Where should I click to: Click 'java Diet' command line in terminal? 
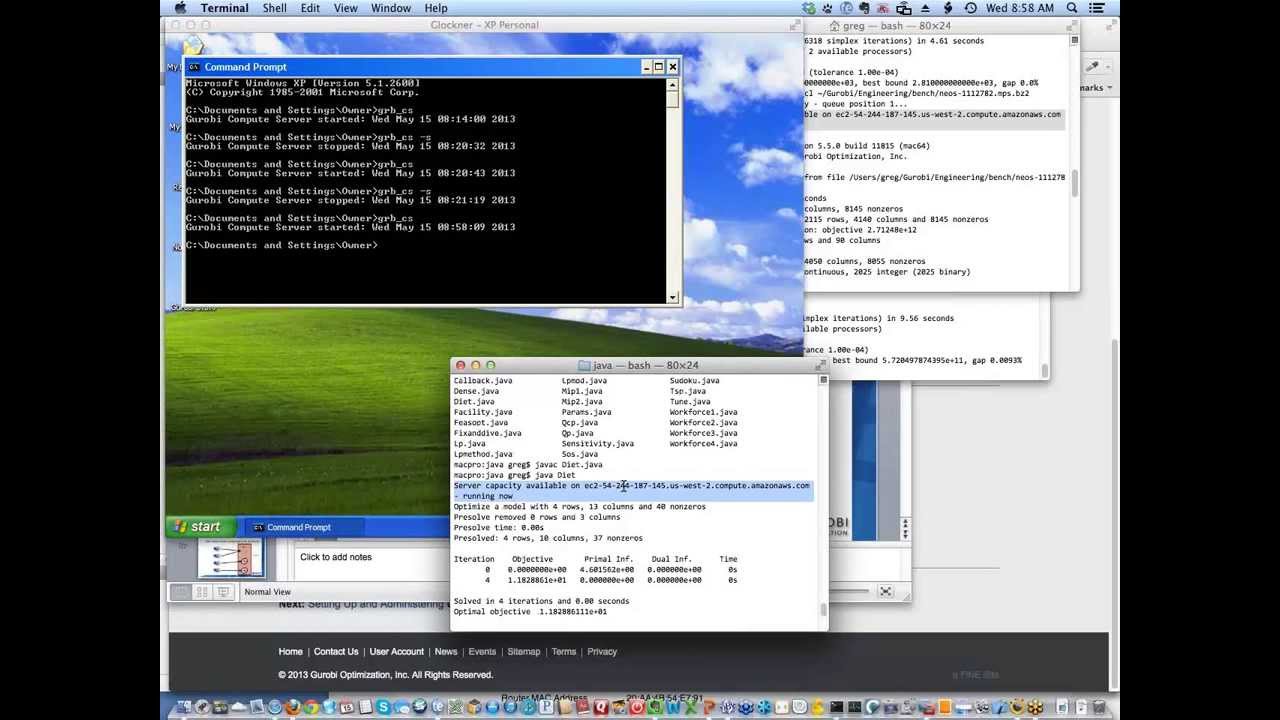[x=514, y=475]
